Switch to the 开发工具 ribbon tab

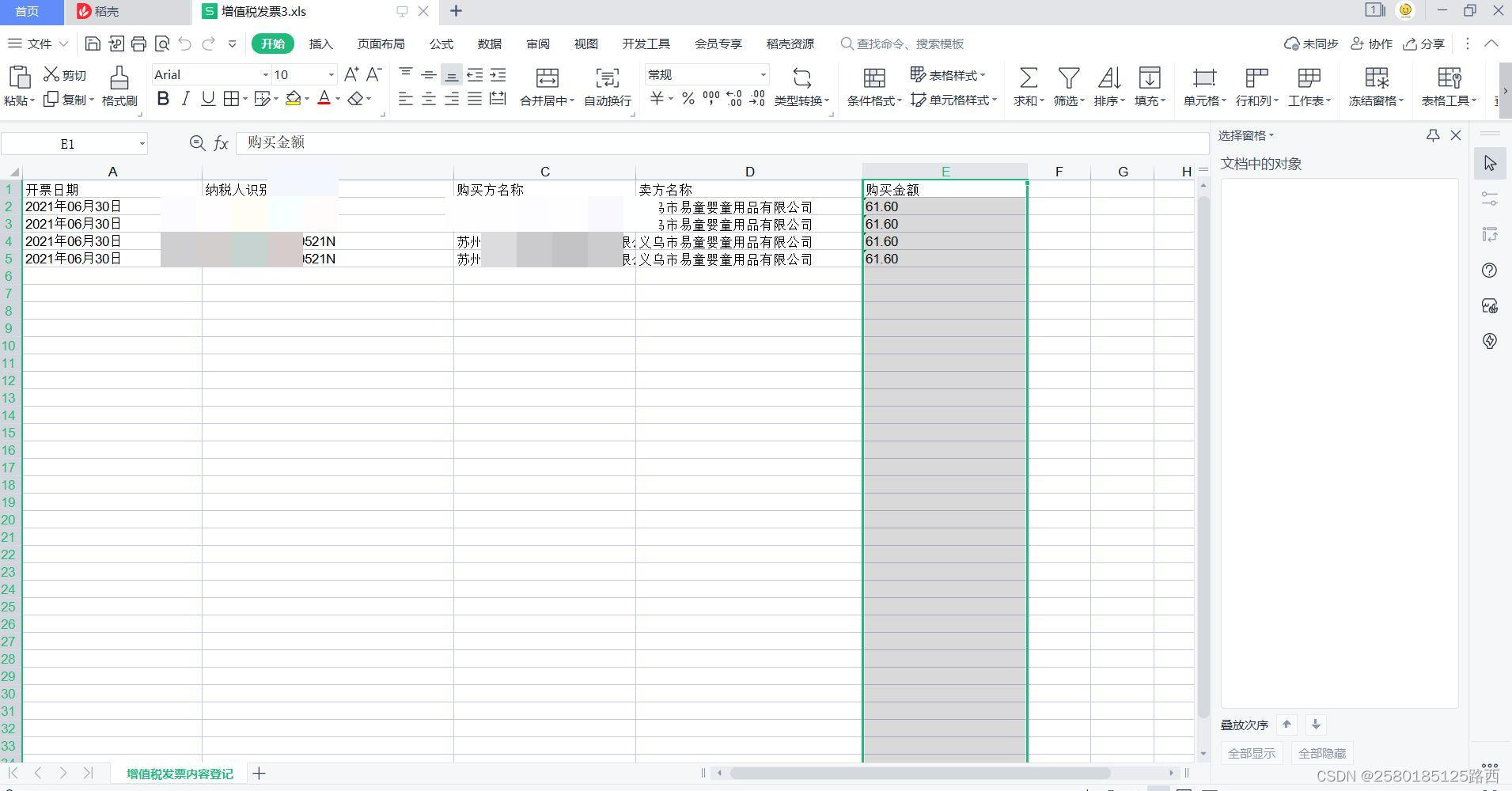tap(646, 44)
